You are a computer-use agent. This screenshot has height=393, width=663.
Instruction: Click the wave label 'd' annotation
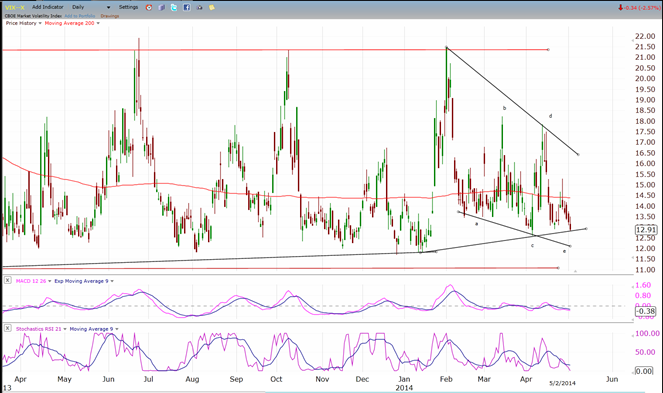551,116
